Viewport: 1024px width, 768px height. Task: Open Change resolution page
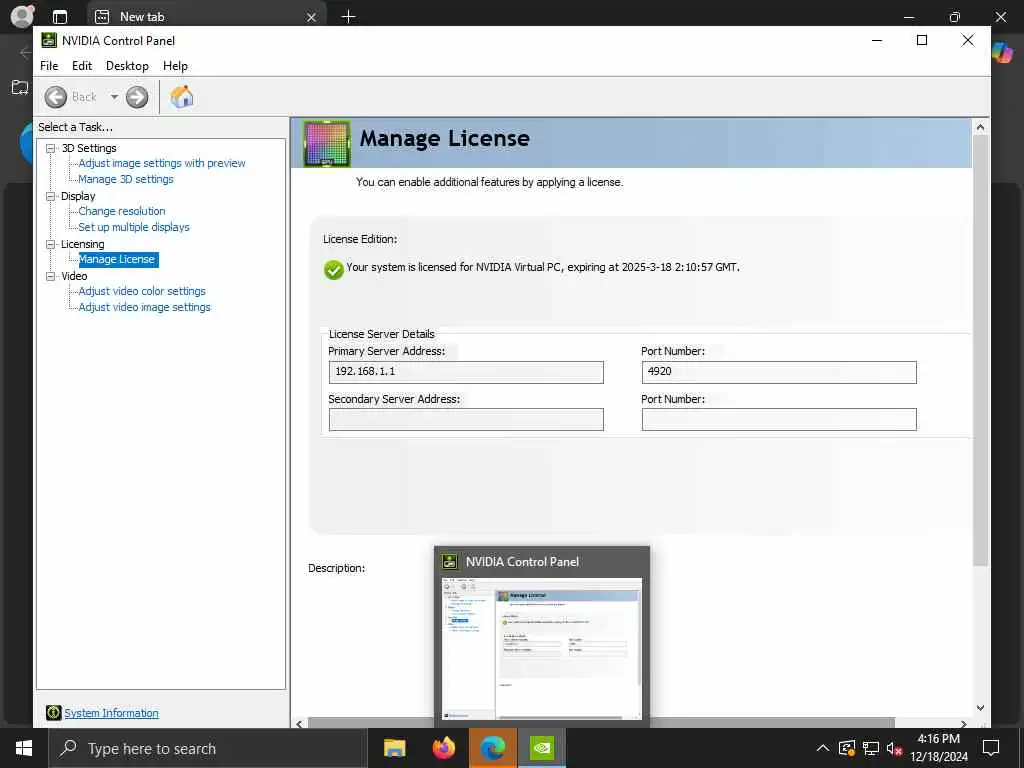(122, 211)
